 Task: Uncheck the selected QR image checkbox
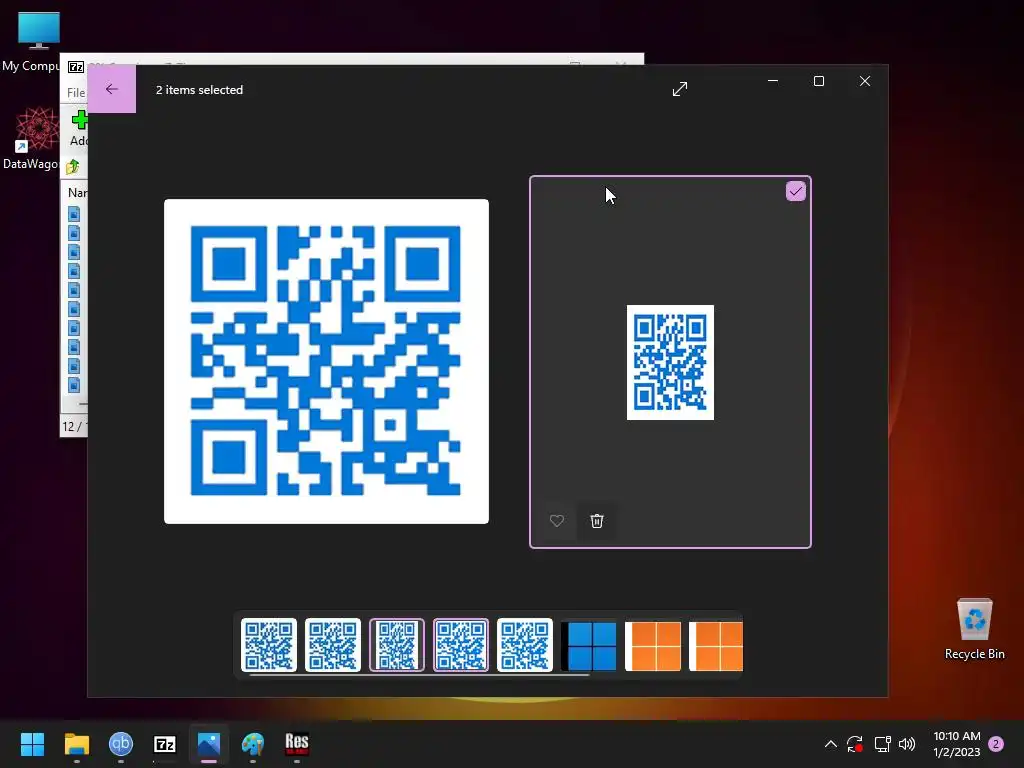(x=795, y=191)
